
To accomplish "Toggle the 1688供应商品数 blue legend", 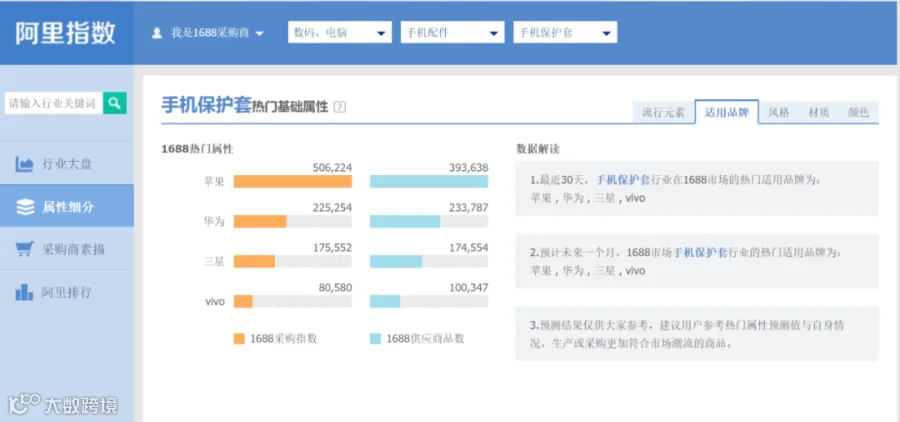I will click(417, 339).
